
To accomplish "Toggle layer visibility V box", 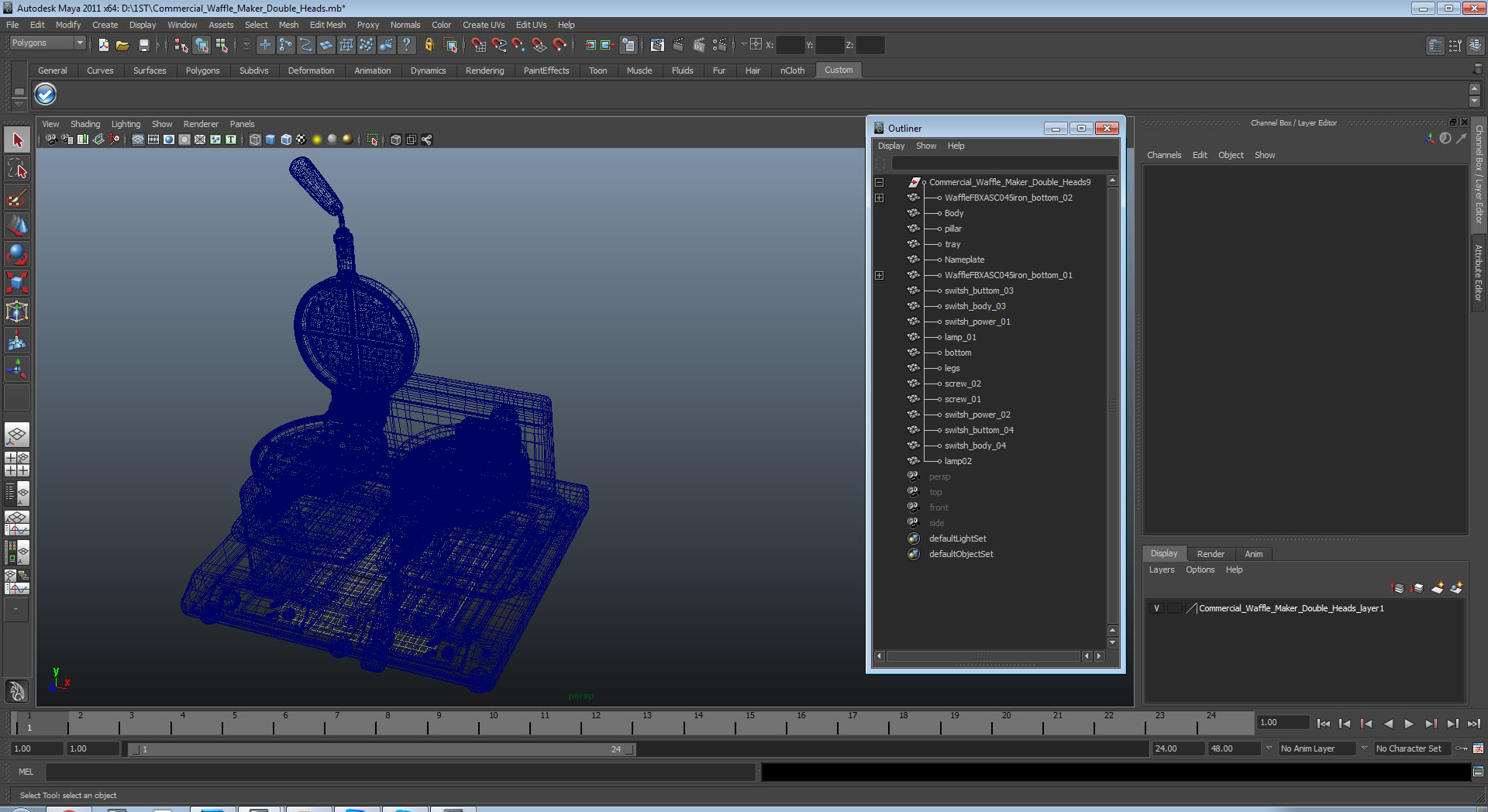I will click(1156, 608).
